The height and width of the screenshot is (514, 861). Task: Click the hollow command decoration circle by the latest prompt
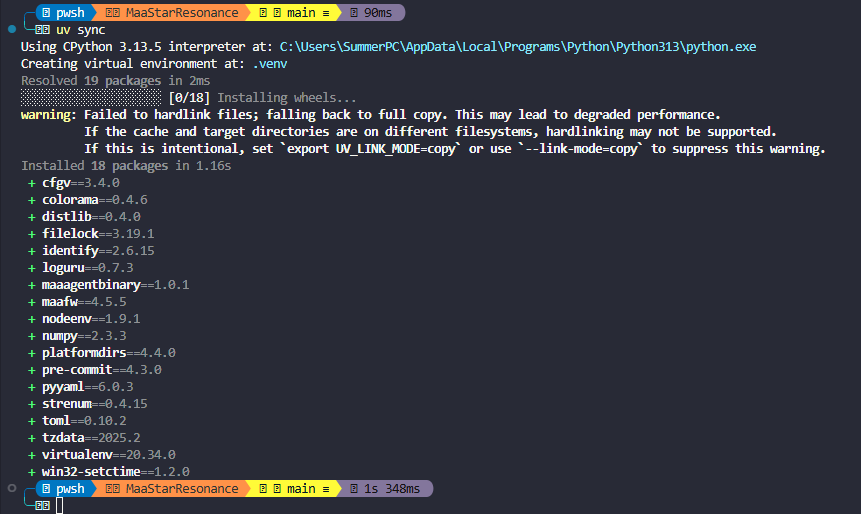coord(10,488)
